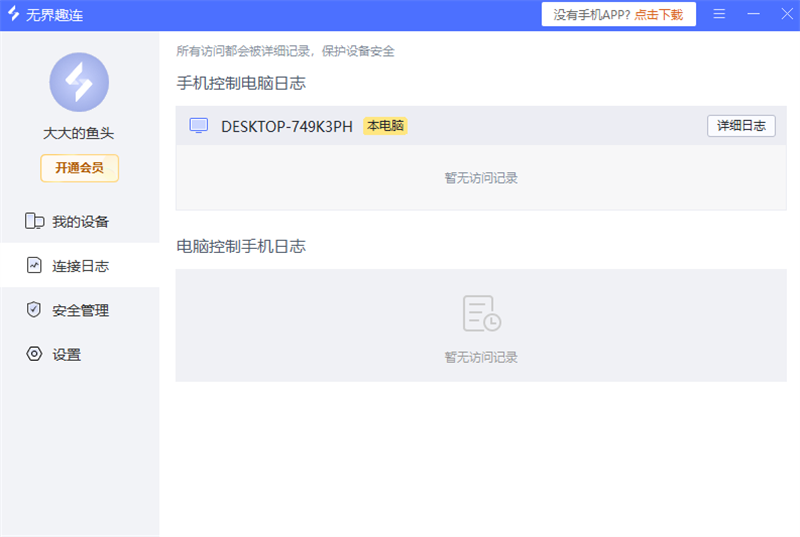Open 详细日志 for DESKTOP-749K3PH

coord(741,126)
